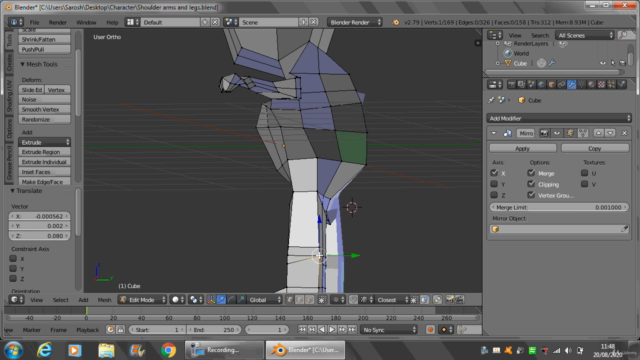Open the Texture properties tab icon
This screenshot has width=640, height=360.
coord(602,85)
